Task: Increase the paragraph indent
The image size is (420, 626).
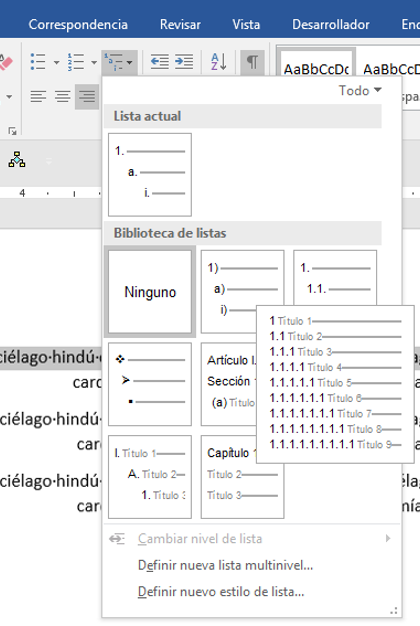Action: click(x=184, y=62)
